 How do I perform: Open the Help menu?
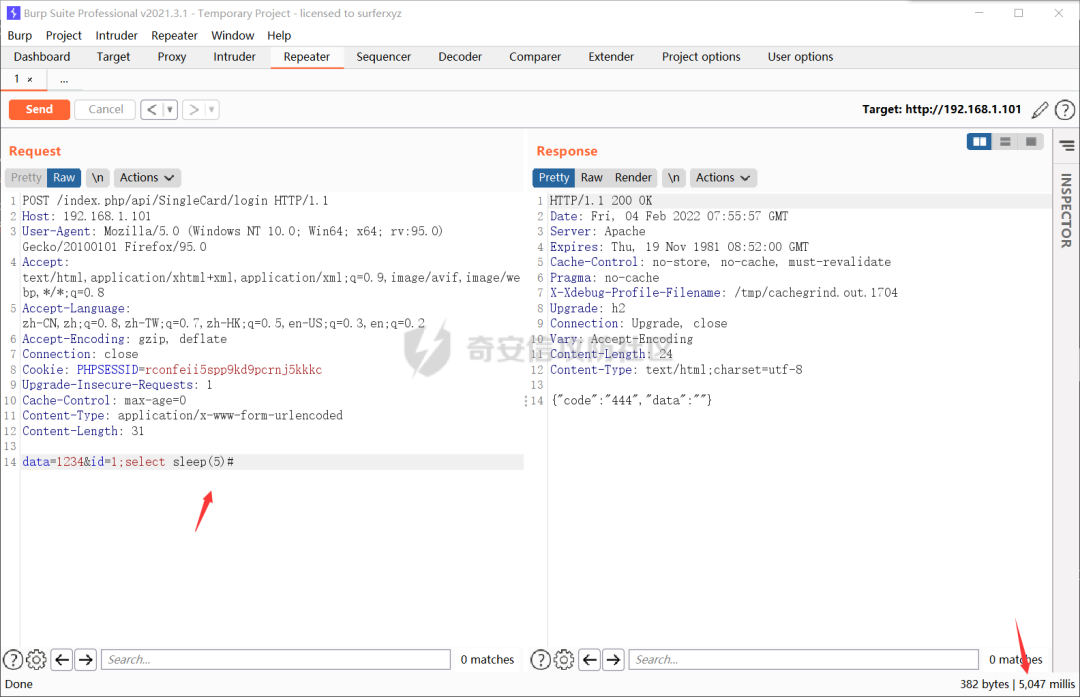[x=279, y=36]
